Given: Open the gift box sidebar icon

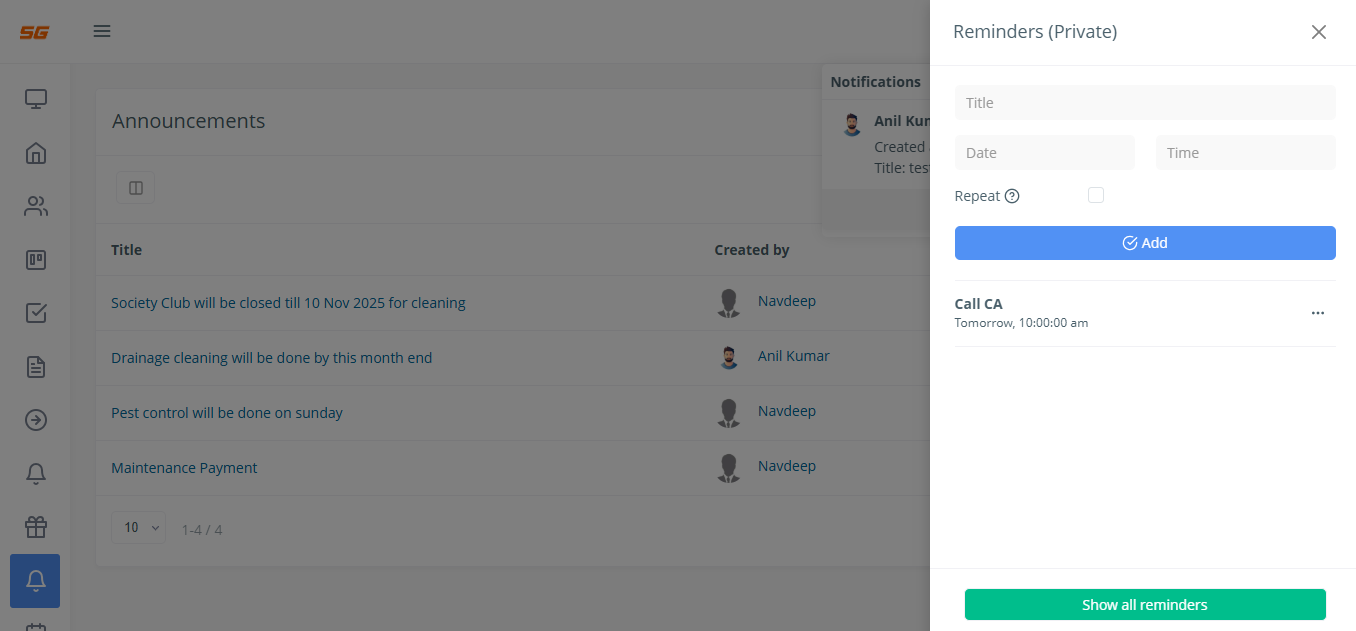Looking at the screenshot, I should [36, 526].
